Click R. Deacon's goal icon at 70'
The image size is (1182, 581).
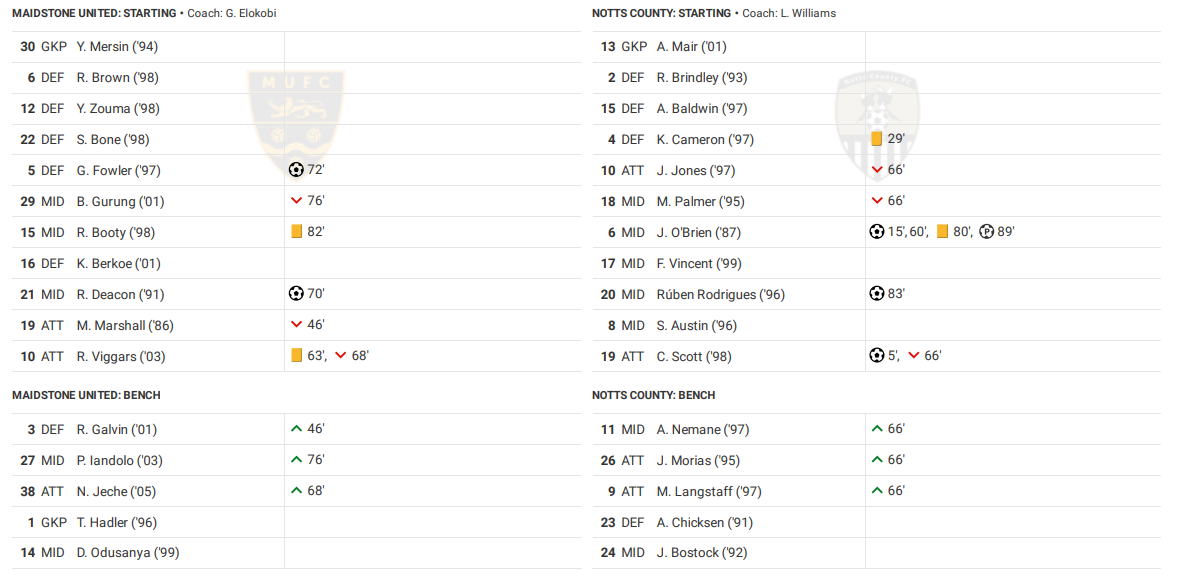point(295,294)
